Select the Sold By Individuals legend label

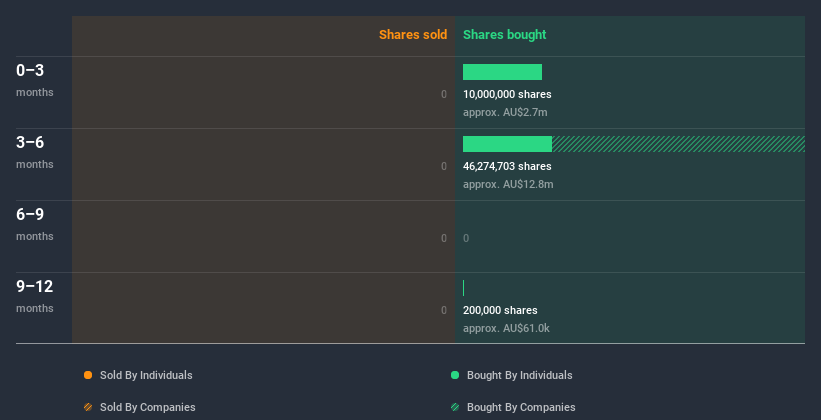146,375
